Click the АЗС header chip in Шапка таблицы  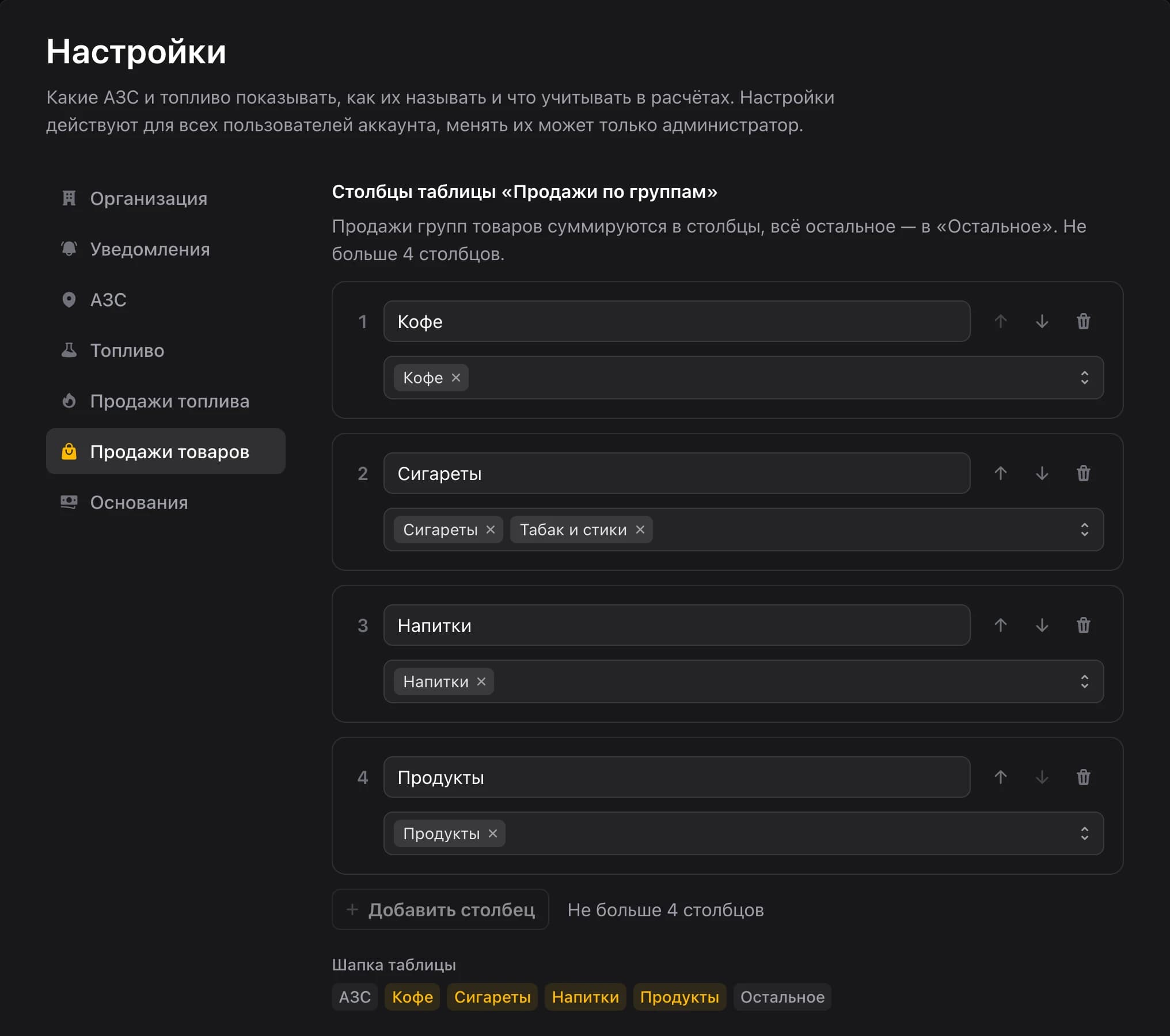(355, 997)
